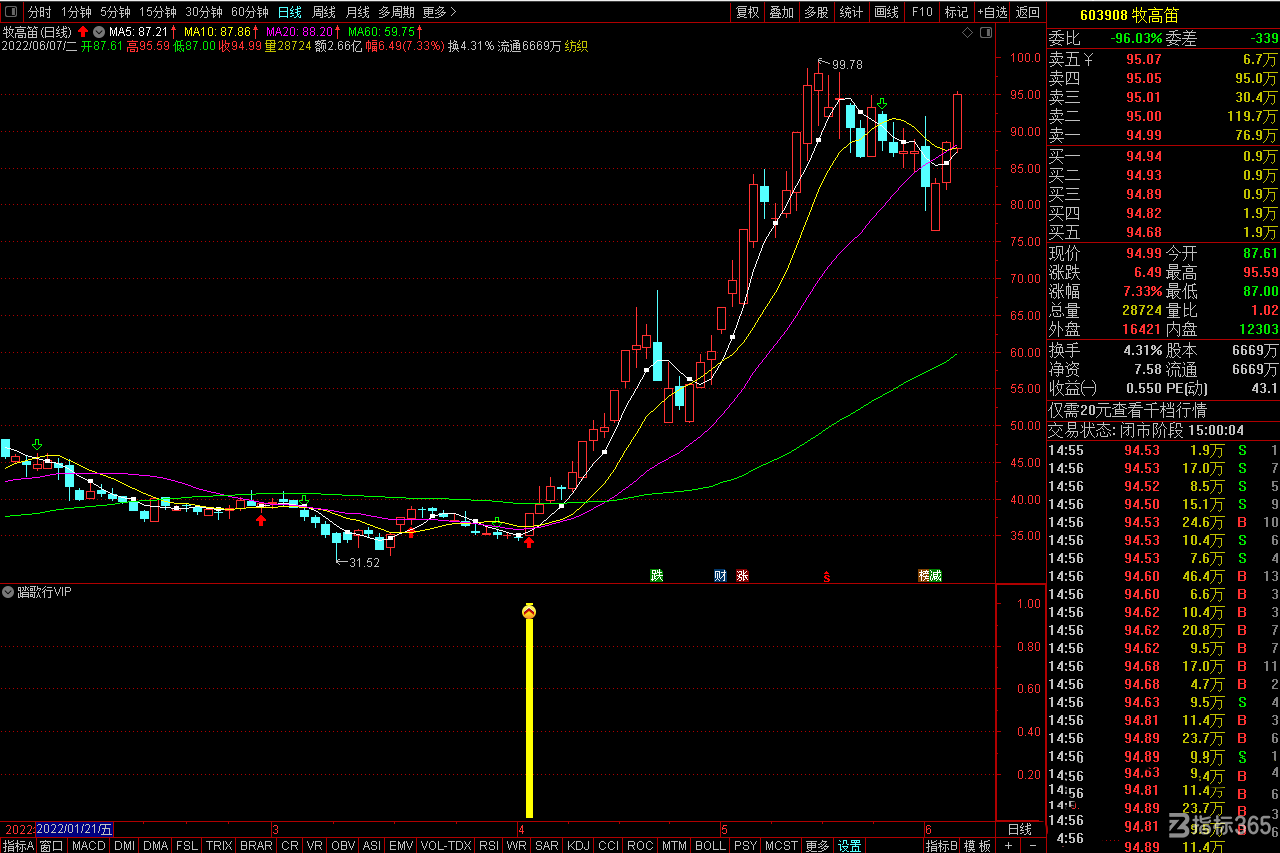This screenshot has height=853, width=1280.
Task: Apply the BOLL indicator
Action: [x=710, y=845]
